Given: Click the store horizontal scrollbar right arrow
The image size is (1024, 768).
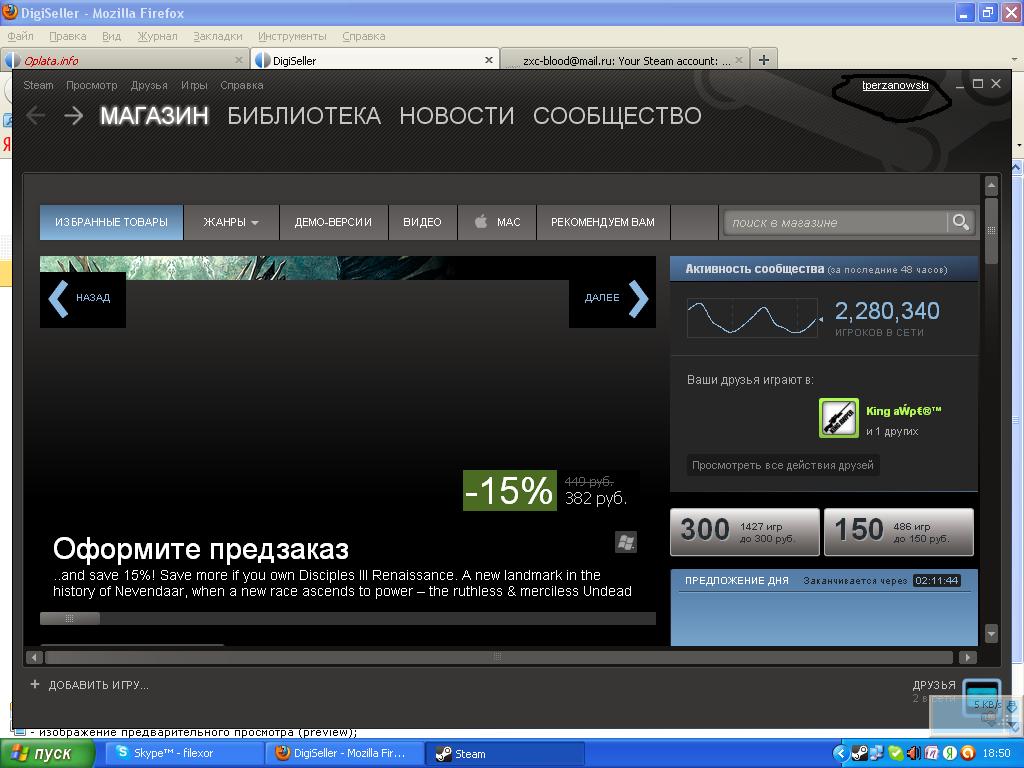Looking at the screenshot, I should 967,657.
